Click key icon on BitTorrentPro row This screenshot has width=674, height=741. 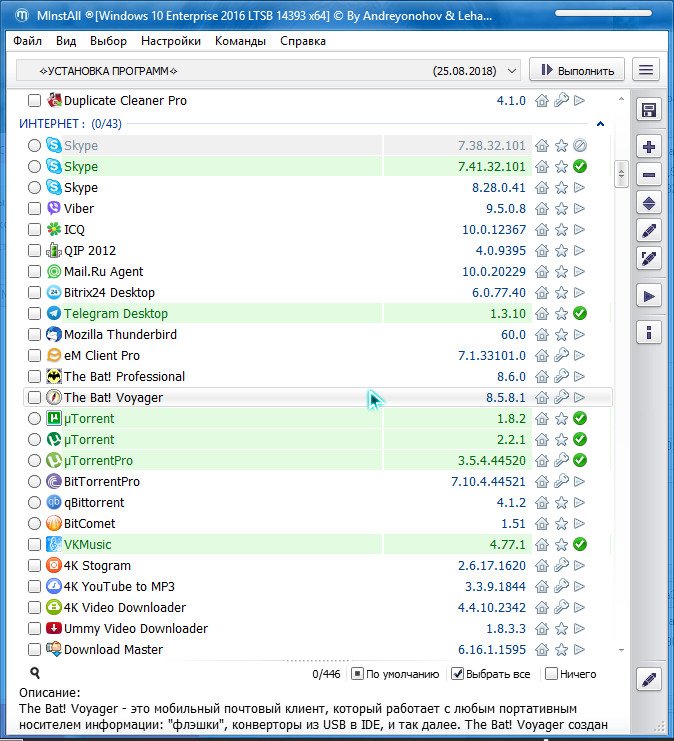561,482
